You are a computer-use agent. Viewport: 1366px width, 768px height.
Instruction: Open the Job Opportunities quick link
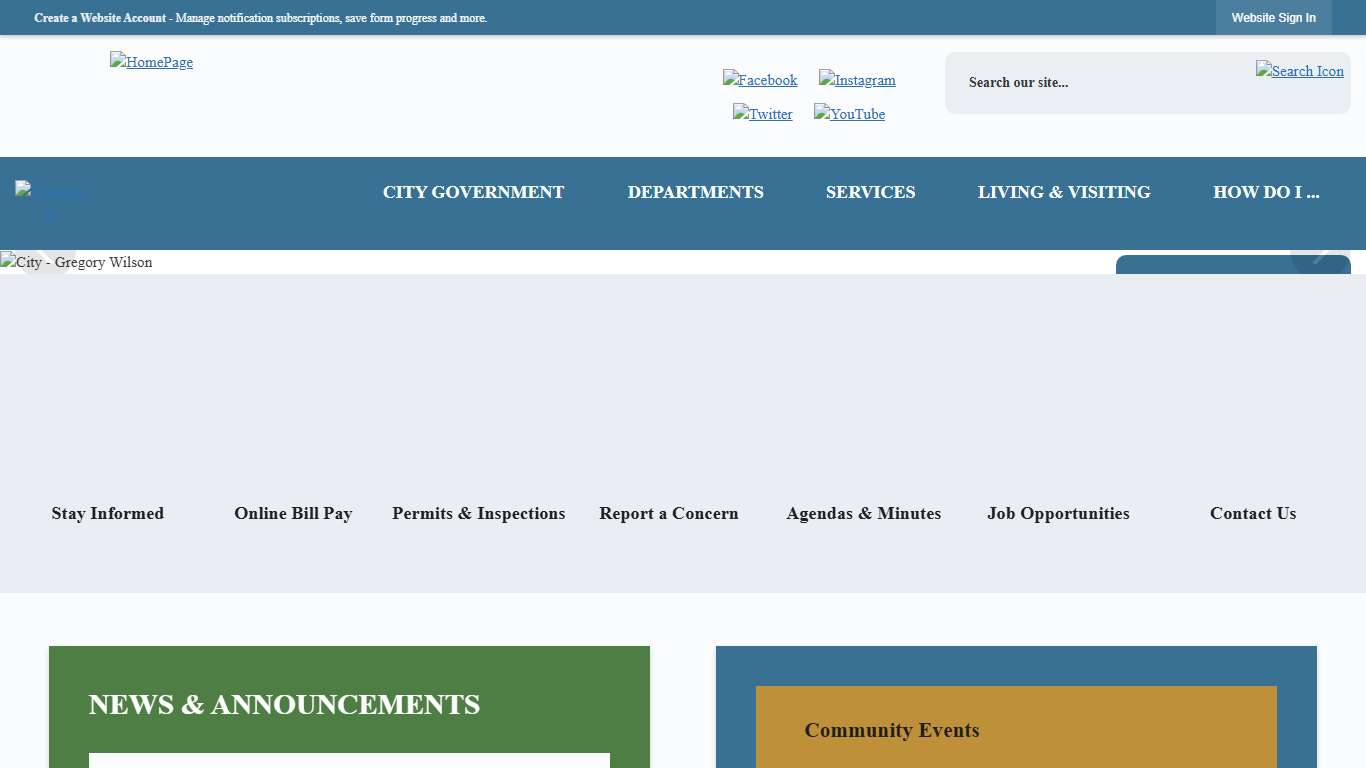click(1058, 513)
